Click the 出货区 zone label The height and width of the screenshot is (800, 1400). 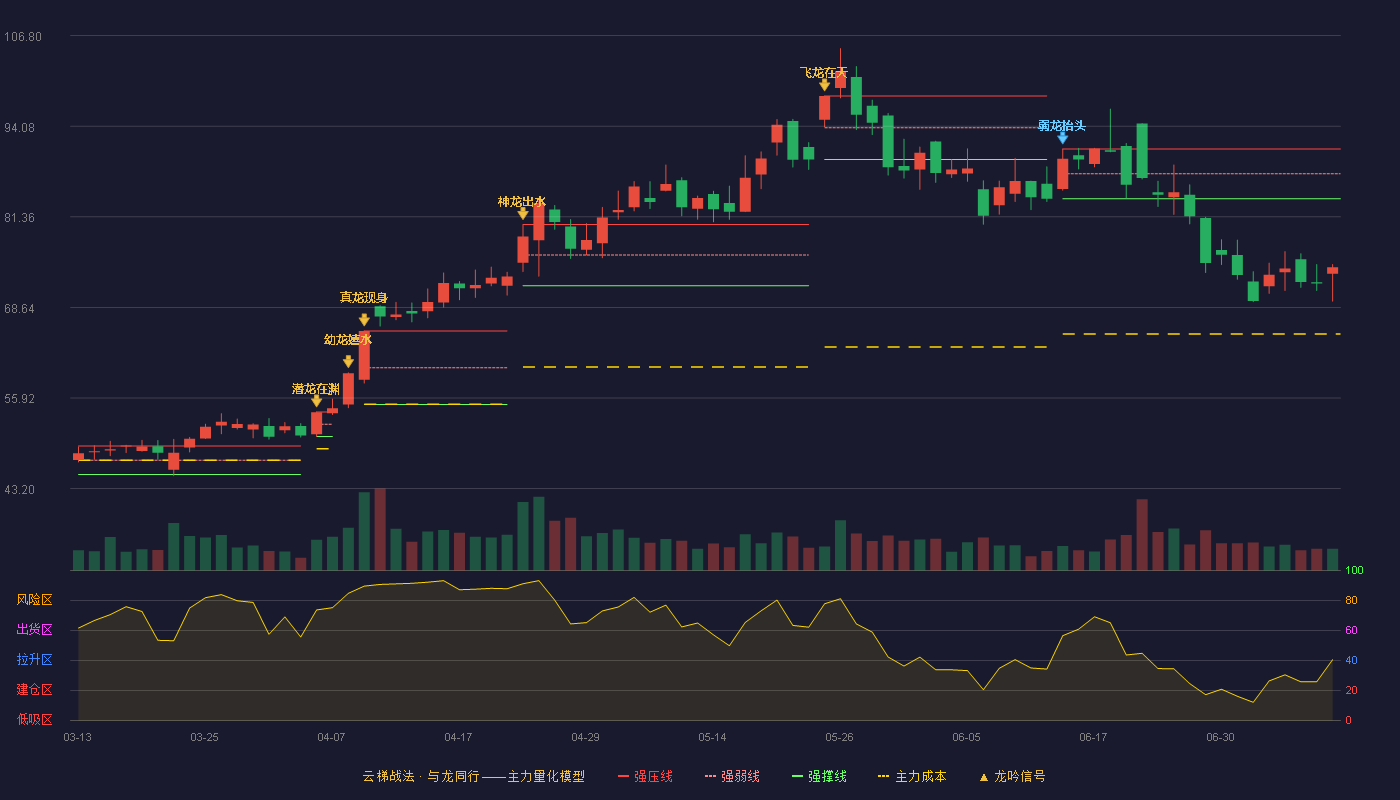point(34,630)
